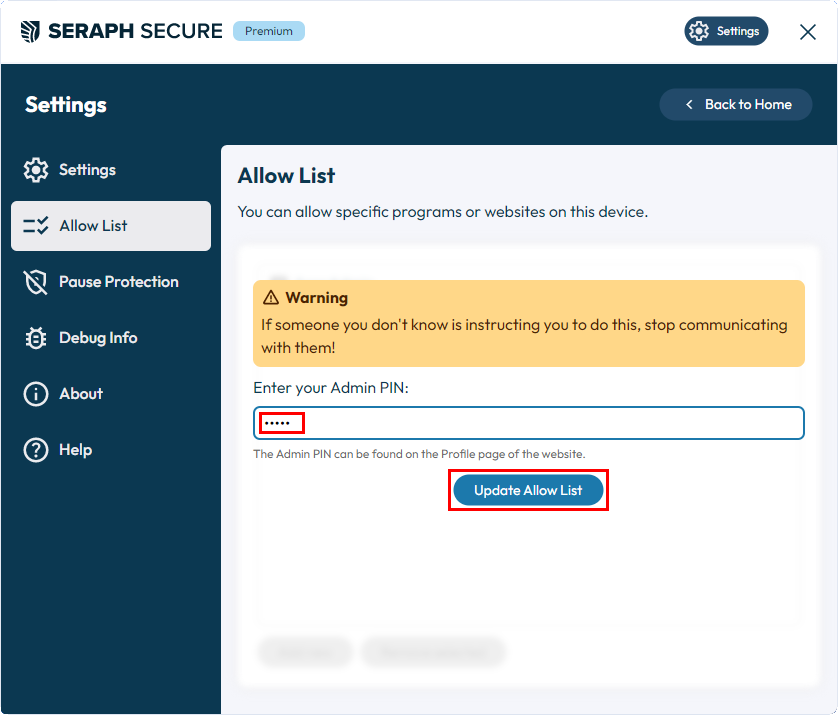Click the warning triangle icon
838x715 pixels.
pyautogui.click(x=271, y=297)
